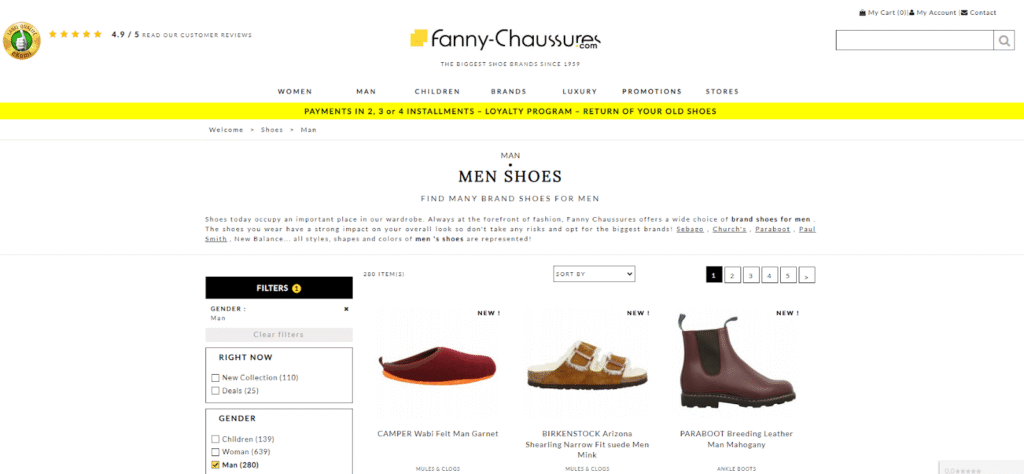Enable the Woman (639) filter checkbox

pyautogui.click(x=215, y=452)
